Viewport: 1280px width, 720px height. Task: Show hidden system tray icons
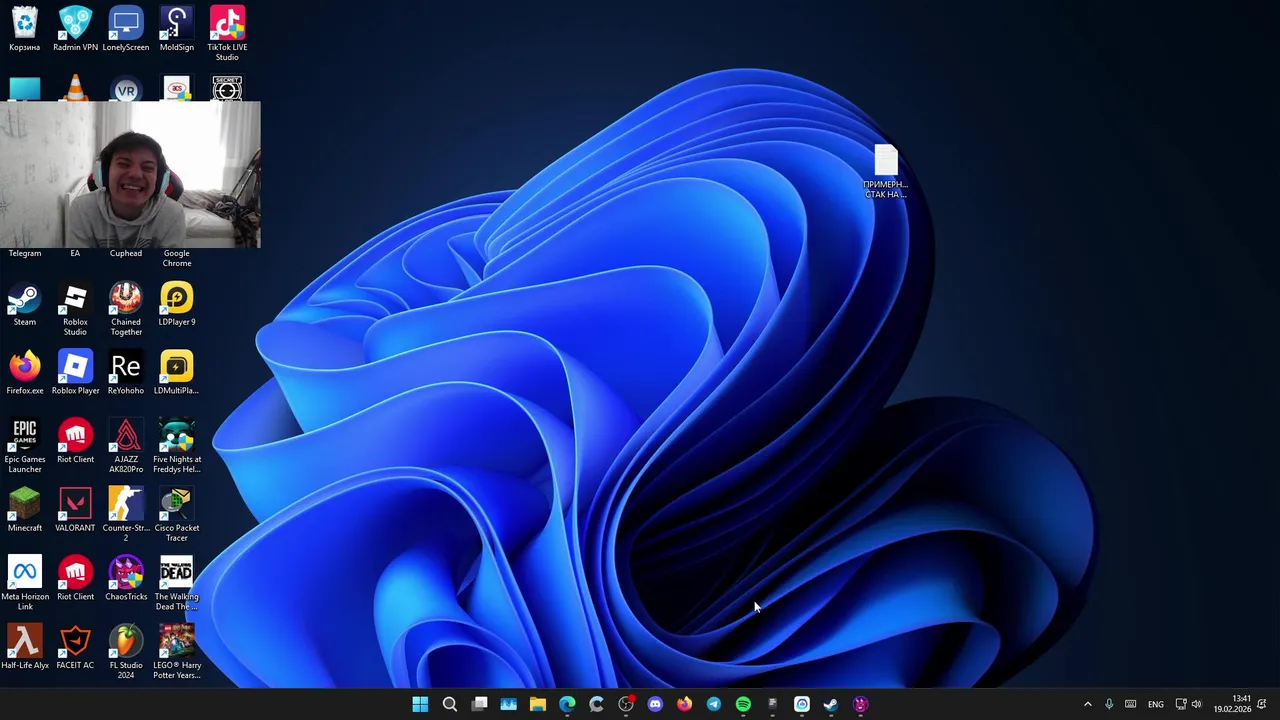pyautogui.click(x=1088, y=704)
